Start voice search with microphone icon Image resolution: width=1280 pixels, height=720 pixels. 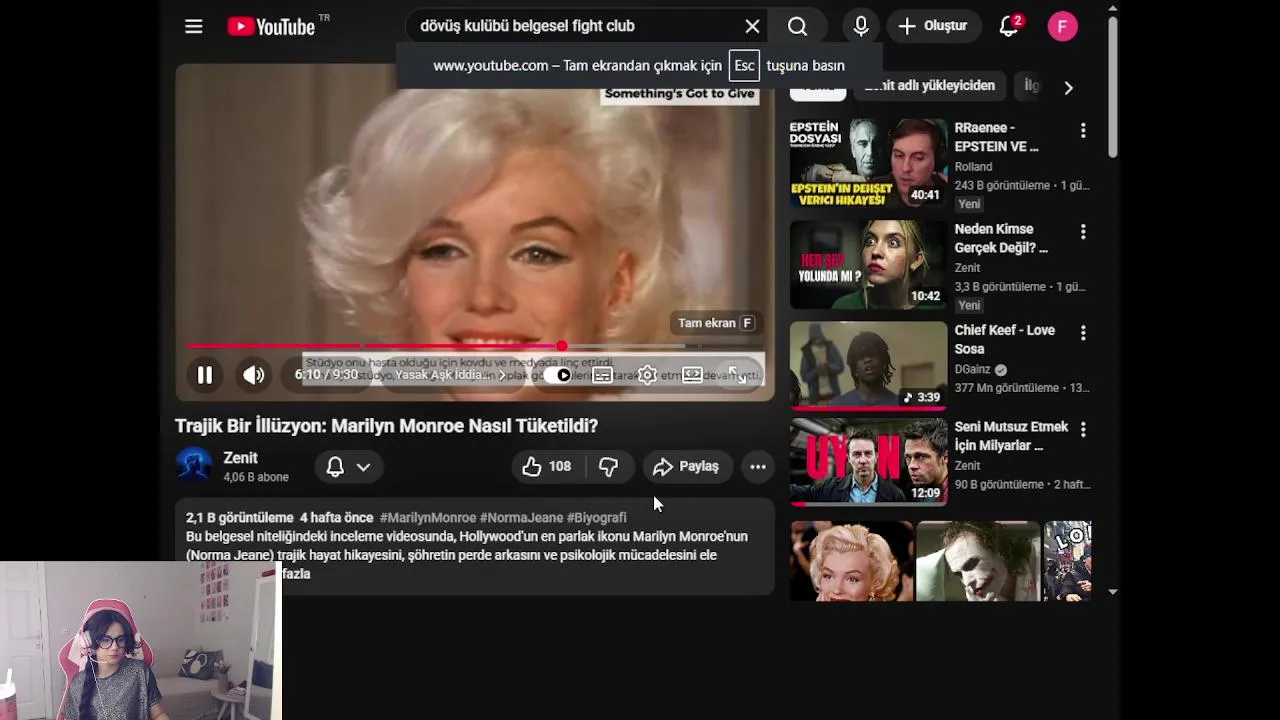[x=861, y=27]
